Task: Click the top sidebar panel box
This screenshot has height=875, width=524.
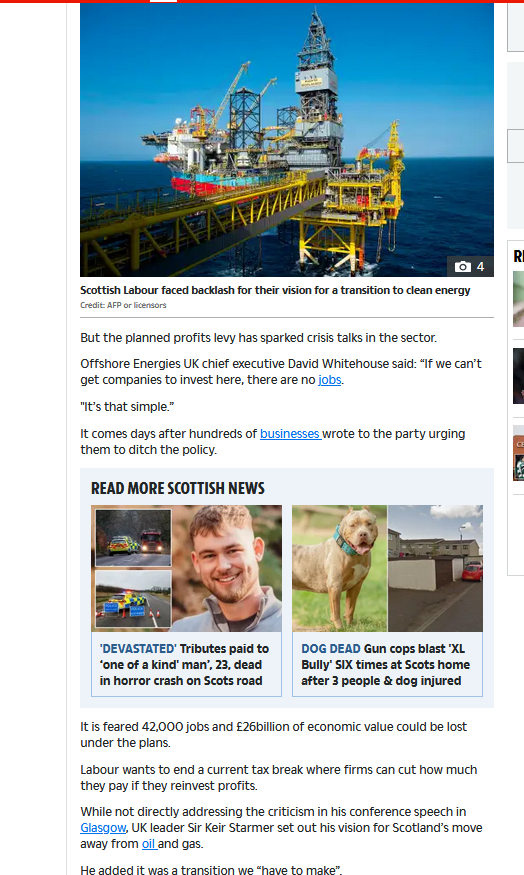Action: coord(516,27)
